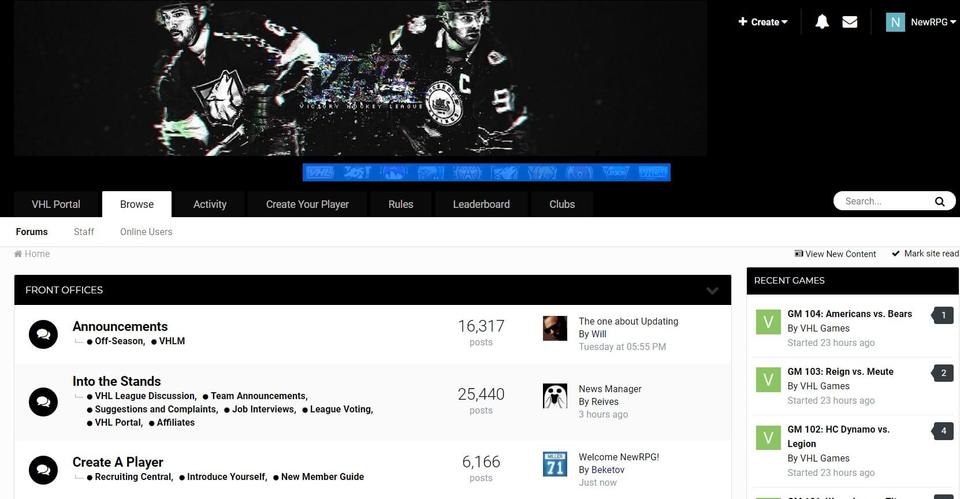Image resolution: width=960 pixels, height=499 pixels.
Task: Click the search magnifier icon
Action: (939, 201)
